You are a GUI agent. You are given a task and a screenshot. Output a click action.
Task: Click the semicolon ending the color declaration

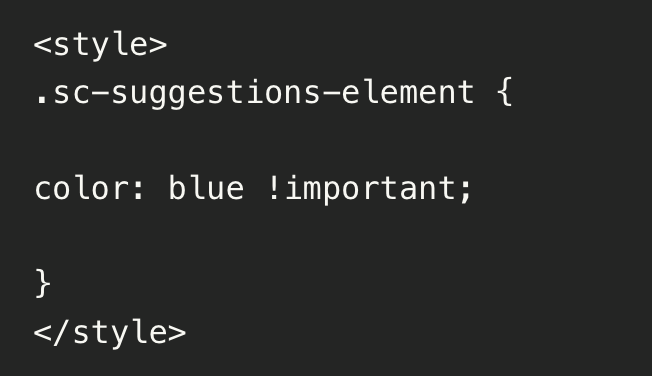[x=465, y=191]
